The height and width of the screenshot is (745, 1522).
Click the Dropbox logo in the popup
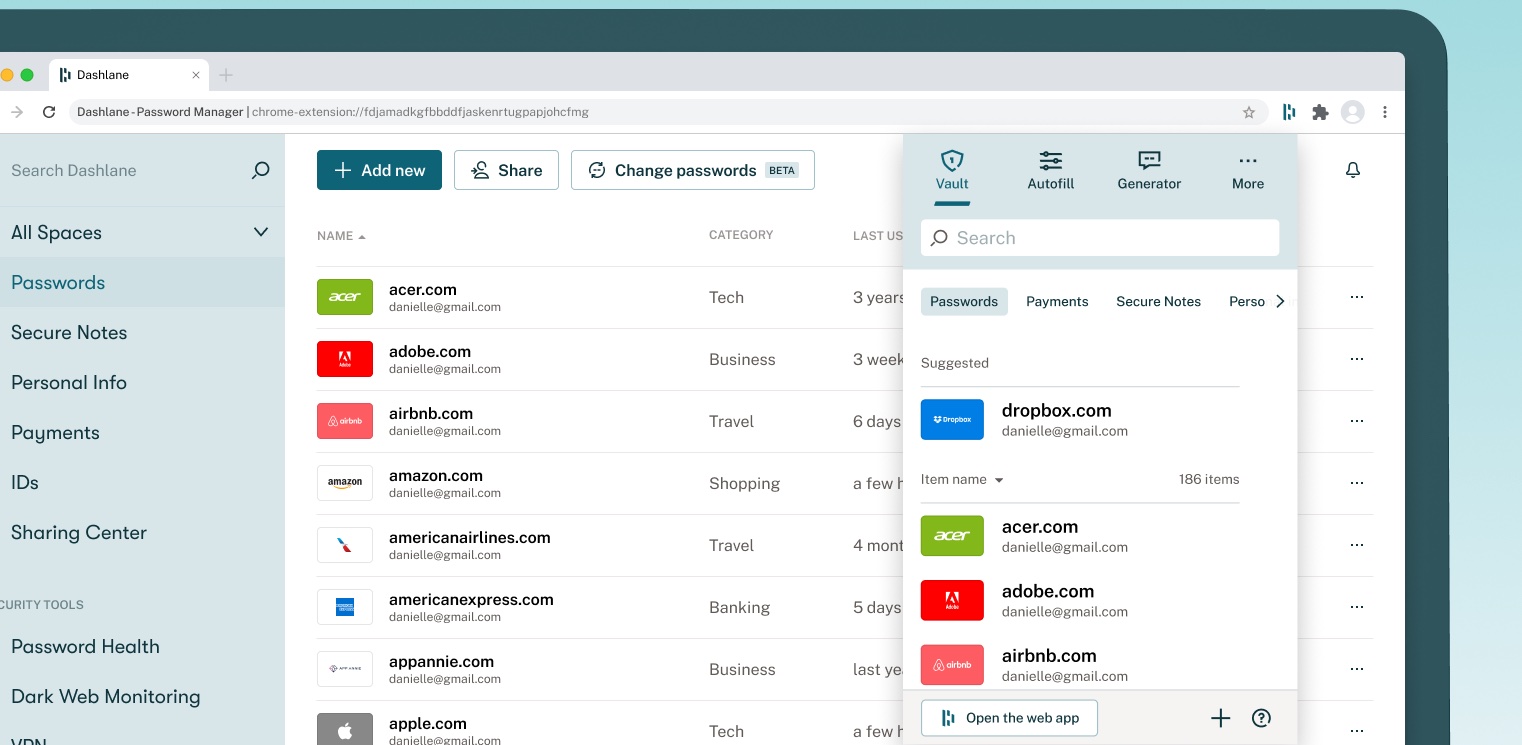952,420
